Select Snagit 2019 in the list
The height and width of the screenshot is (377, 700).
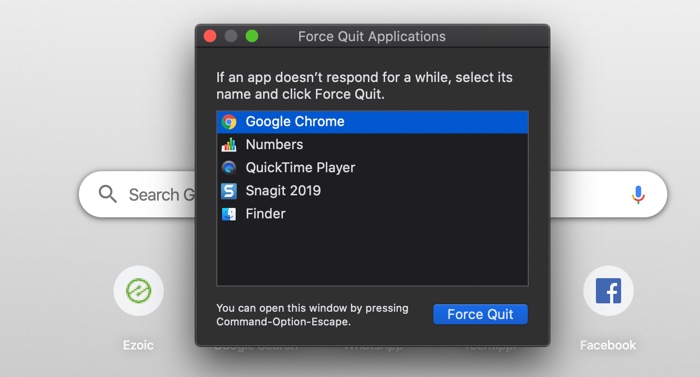372,191
